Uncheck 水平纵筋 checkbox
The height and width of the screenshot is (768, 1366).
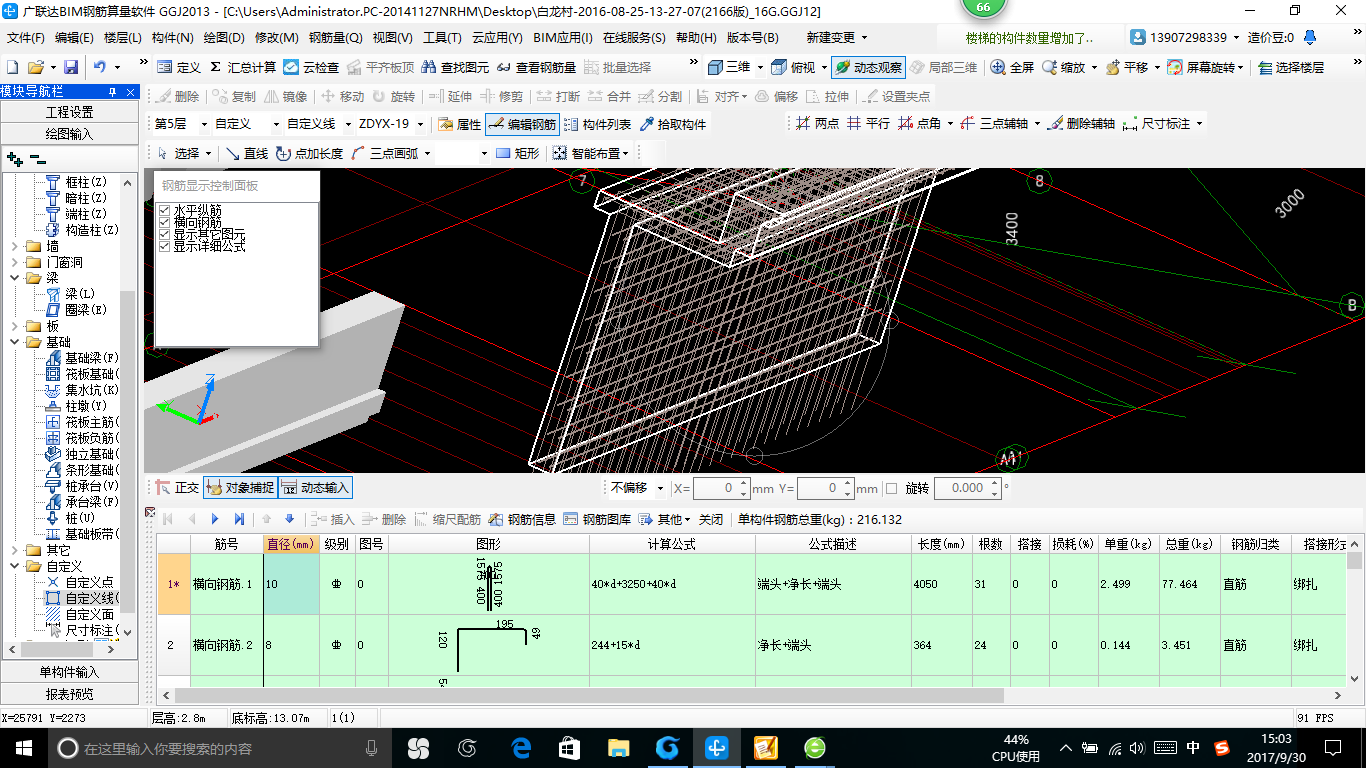(164, 210)
